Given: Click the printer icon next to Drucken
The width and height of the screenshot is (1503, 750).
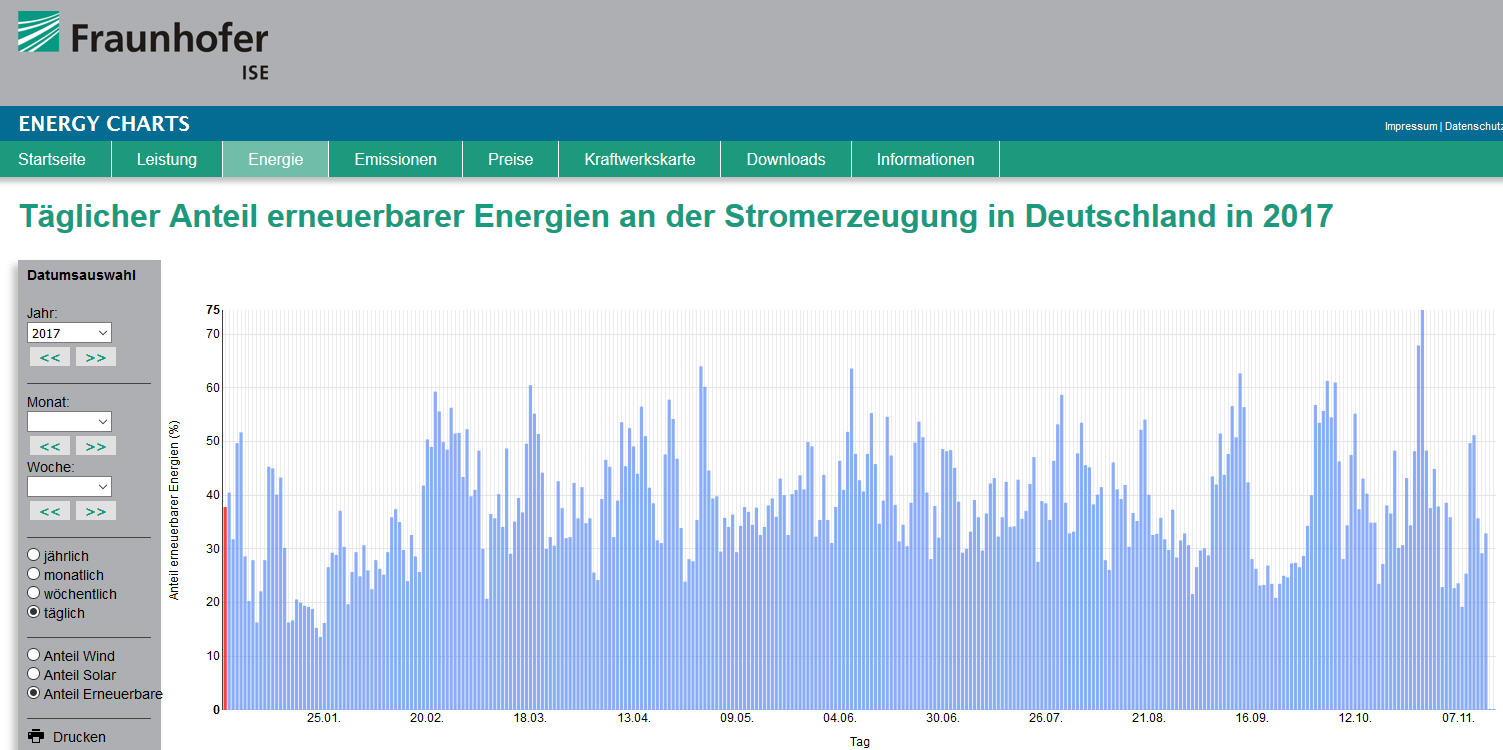Looking at the screenshot, I should [x=36, y=736].
